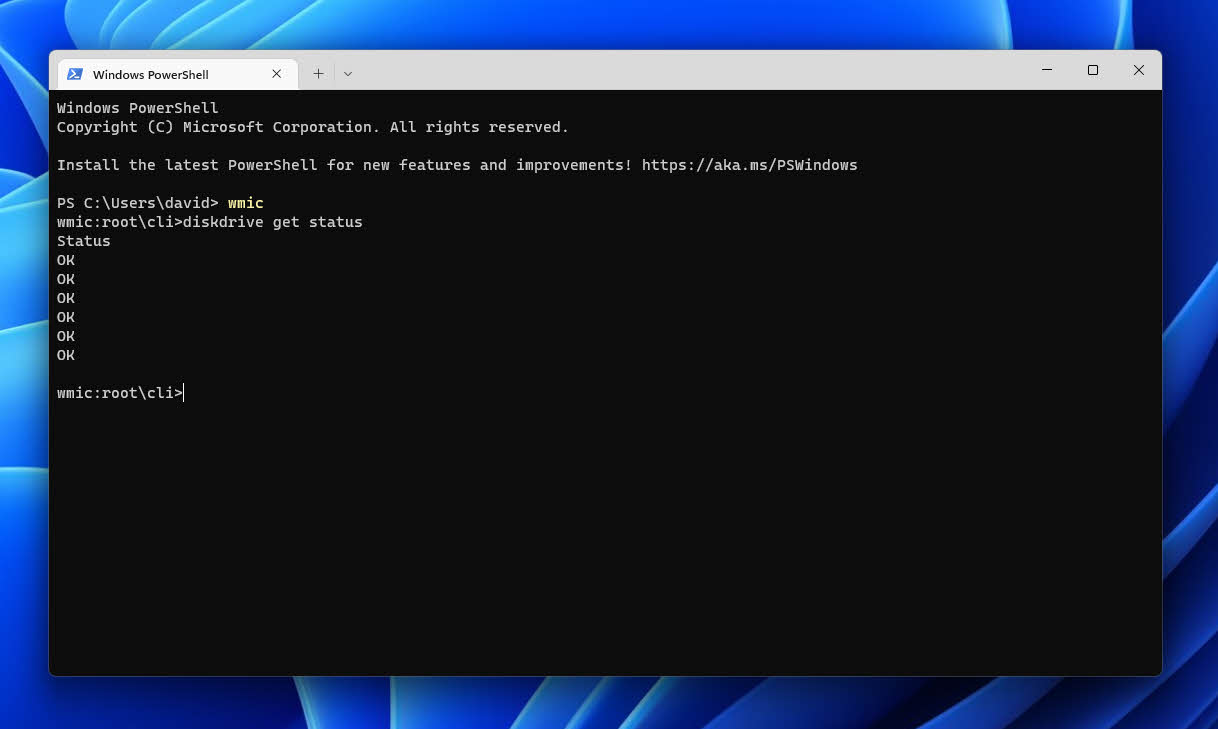This screenshot has width=1218, height=729.
Task: Click the PowerShell icon on the tab
Action: pyautogui.click(x=75, y=74)
